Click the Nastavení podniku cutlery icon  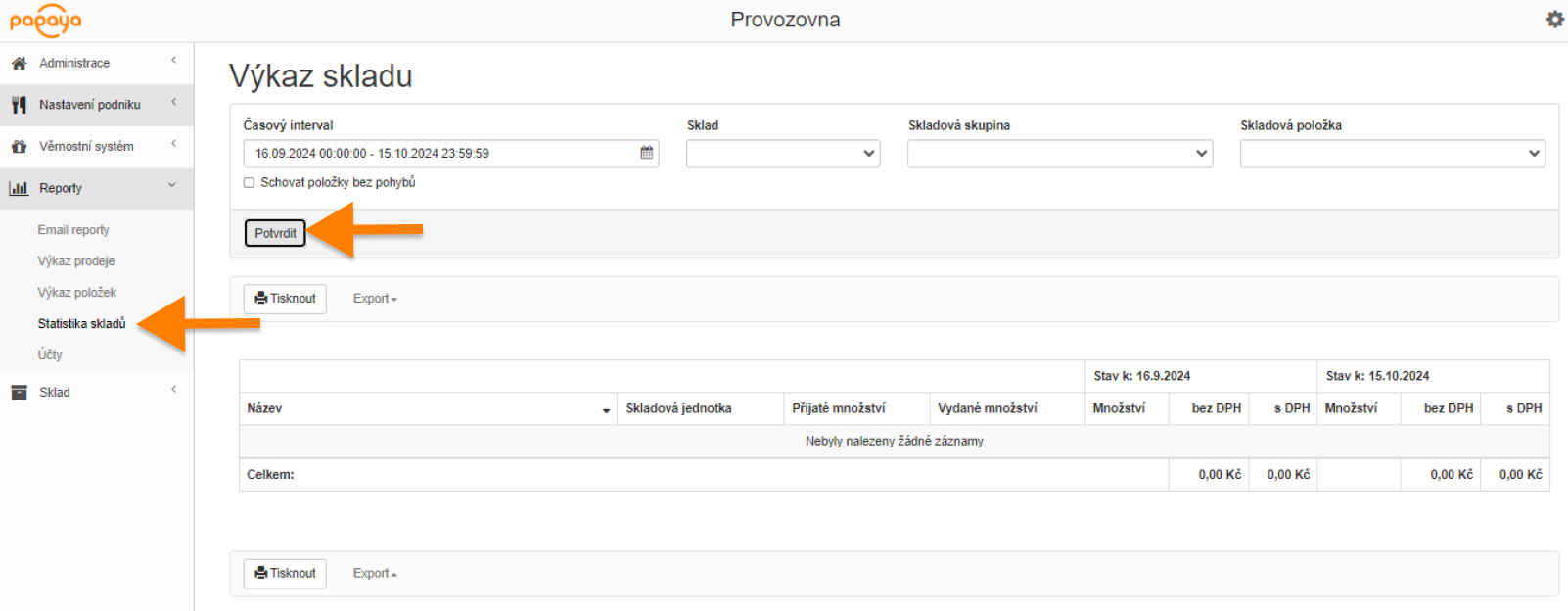tap(19, 105)
